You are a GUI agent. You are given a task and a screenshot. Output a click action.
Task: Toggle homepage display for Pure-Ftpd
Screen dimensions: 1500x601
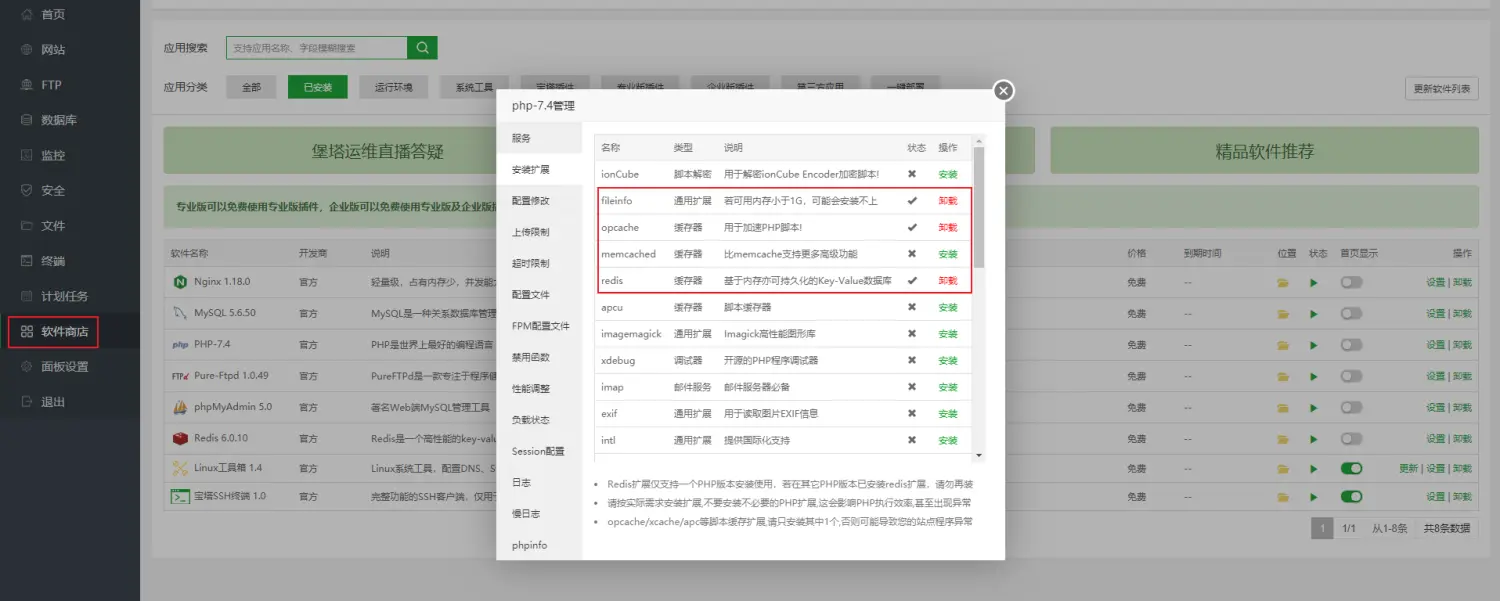1351,377
